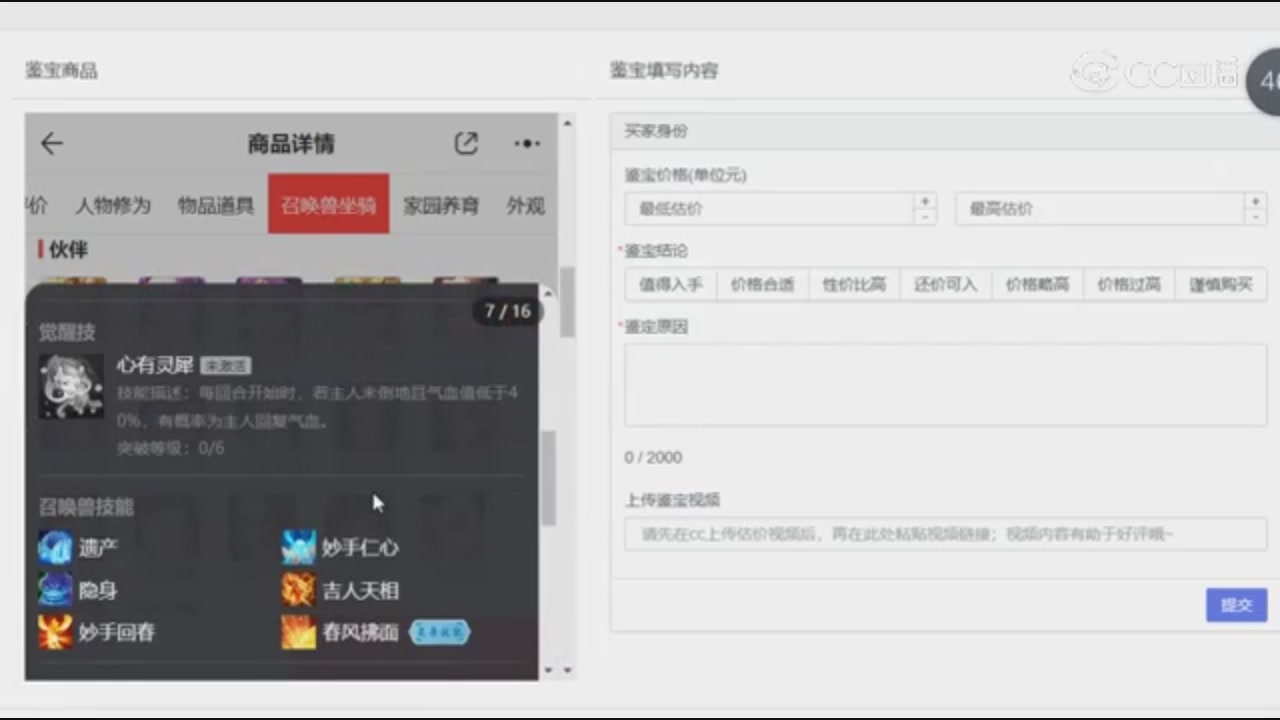Choose the 值得入手 conclusion option
This screenshot has width=1280, height=720.
tap(671, 284)
